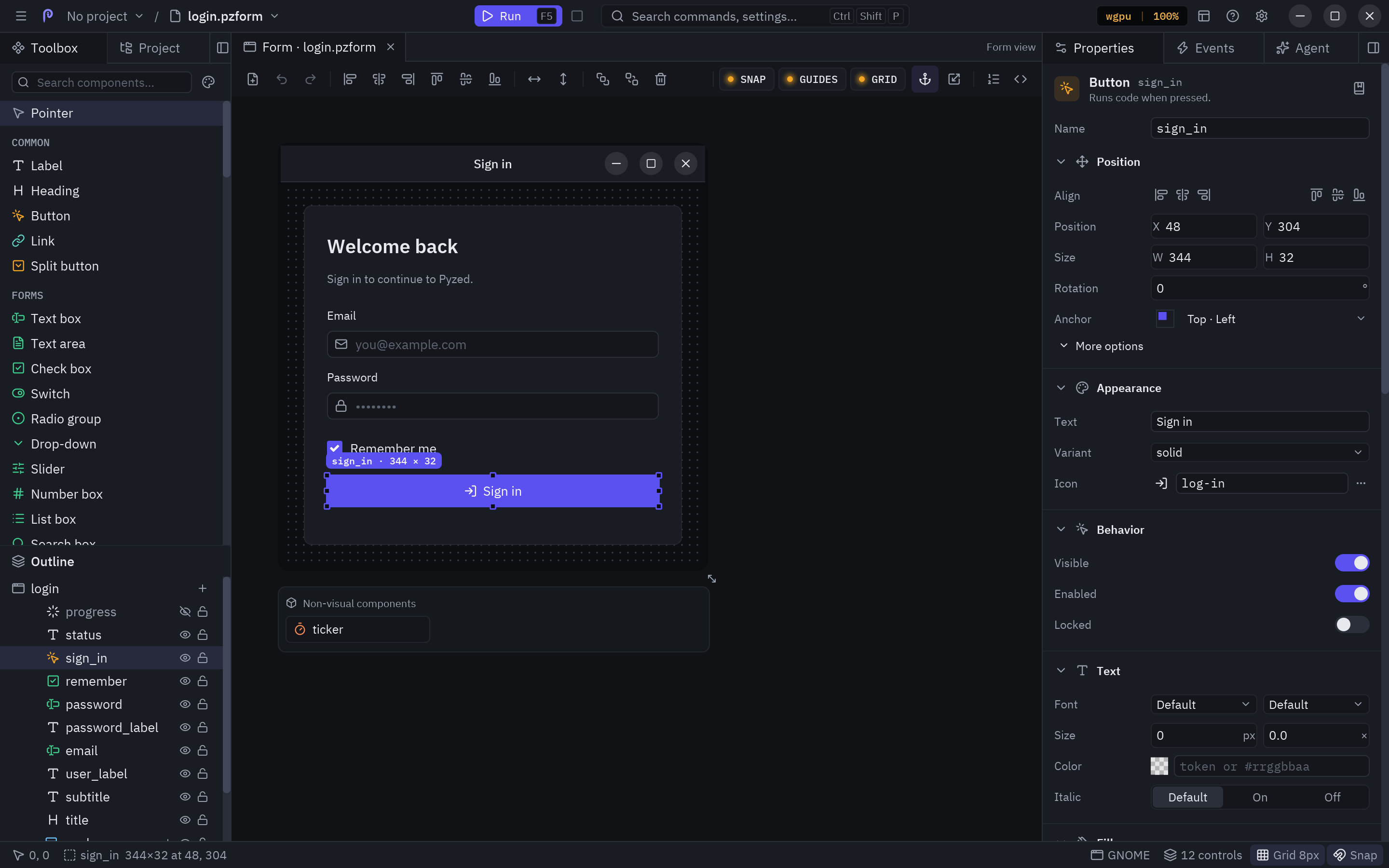
Task: Click the bring to front icon
Action: pos(603,79)
